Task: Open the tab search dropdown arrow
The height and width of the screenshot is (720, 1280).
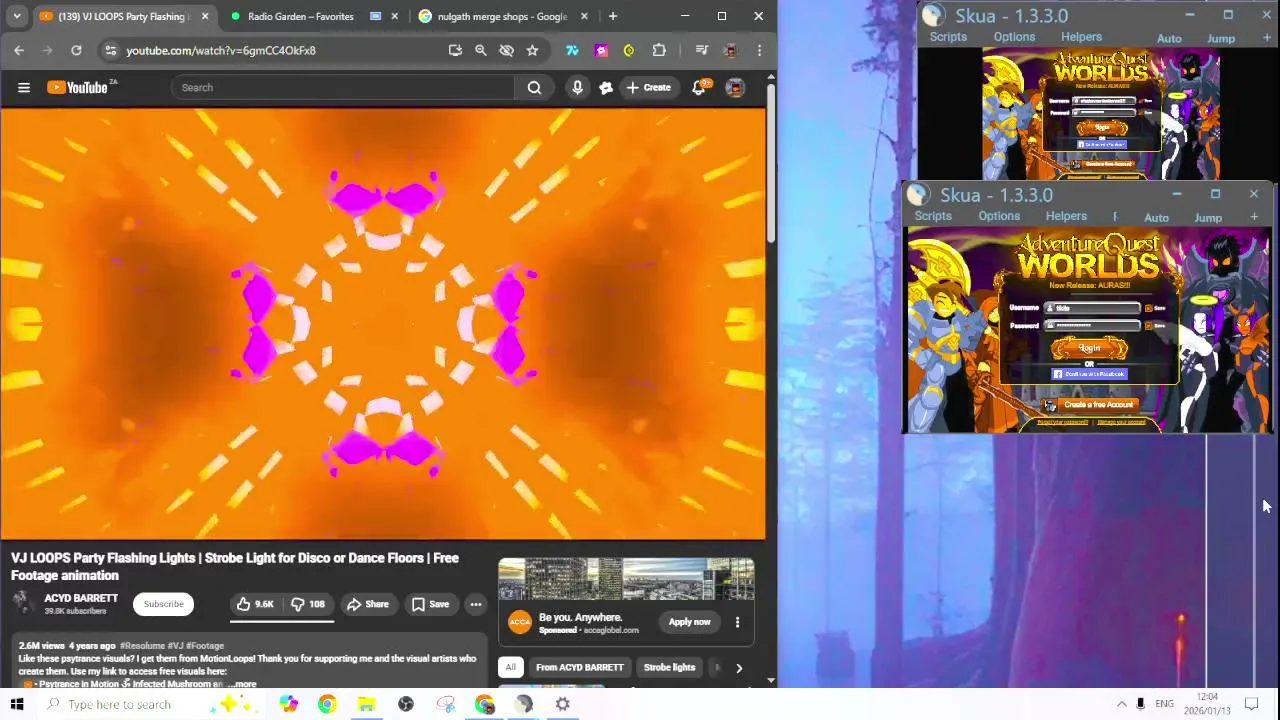Action: tap(17, 16)
